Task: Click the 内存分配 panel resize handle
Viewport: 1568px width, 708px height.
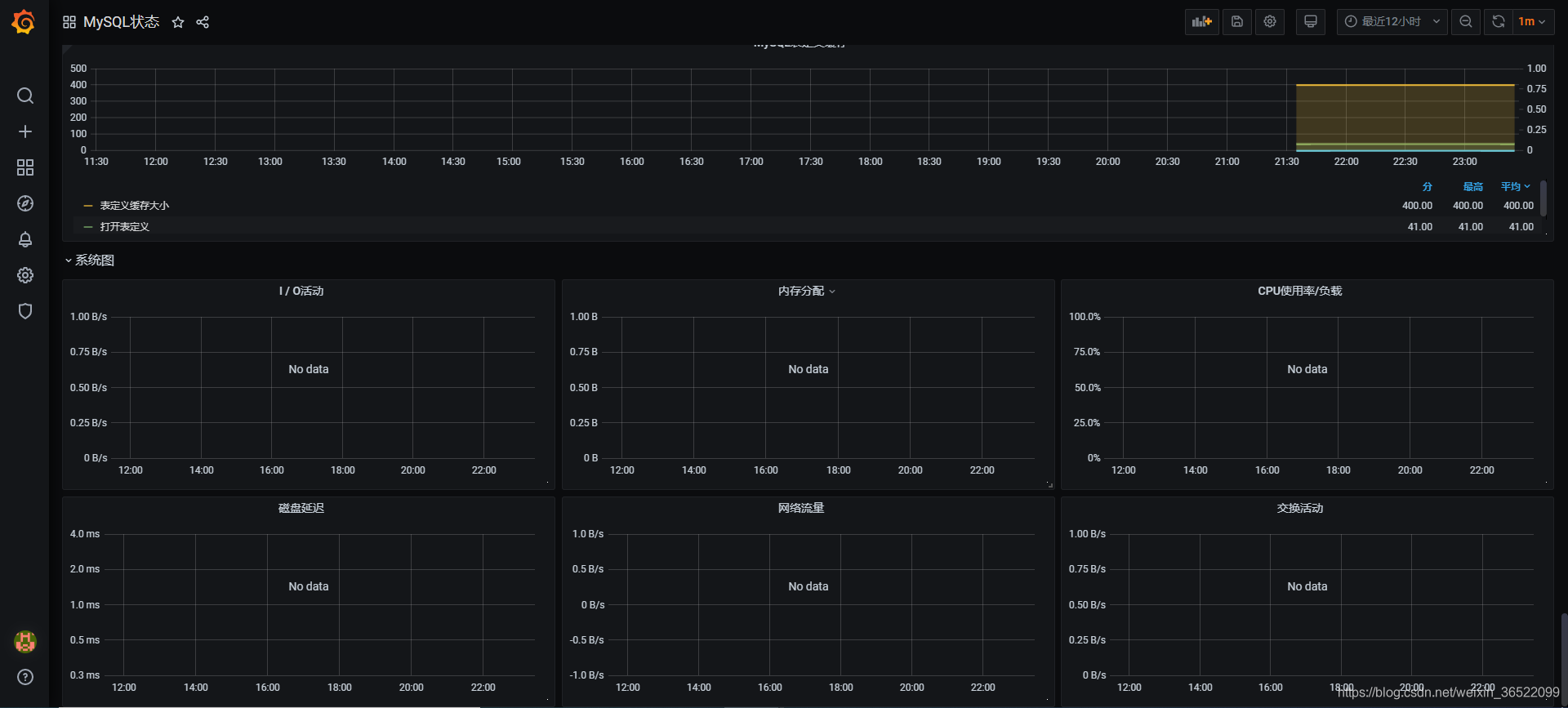Action: coord(1049,484)
